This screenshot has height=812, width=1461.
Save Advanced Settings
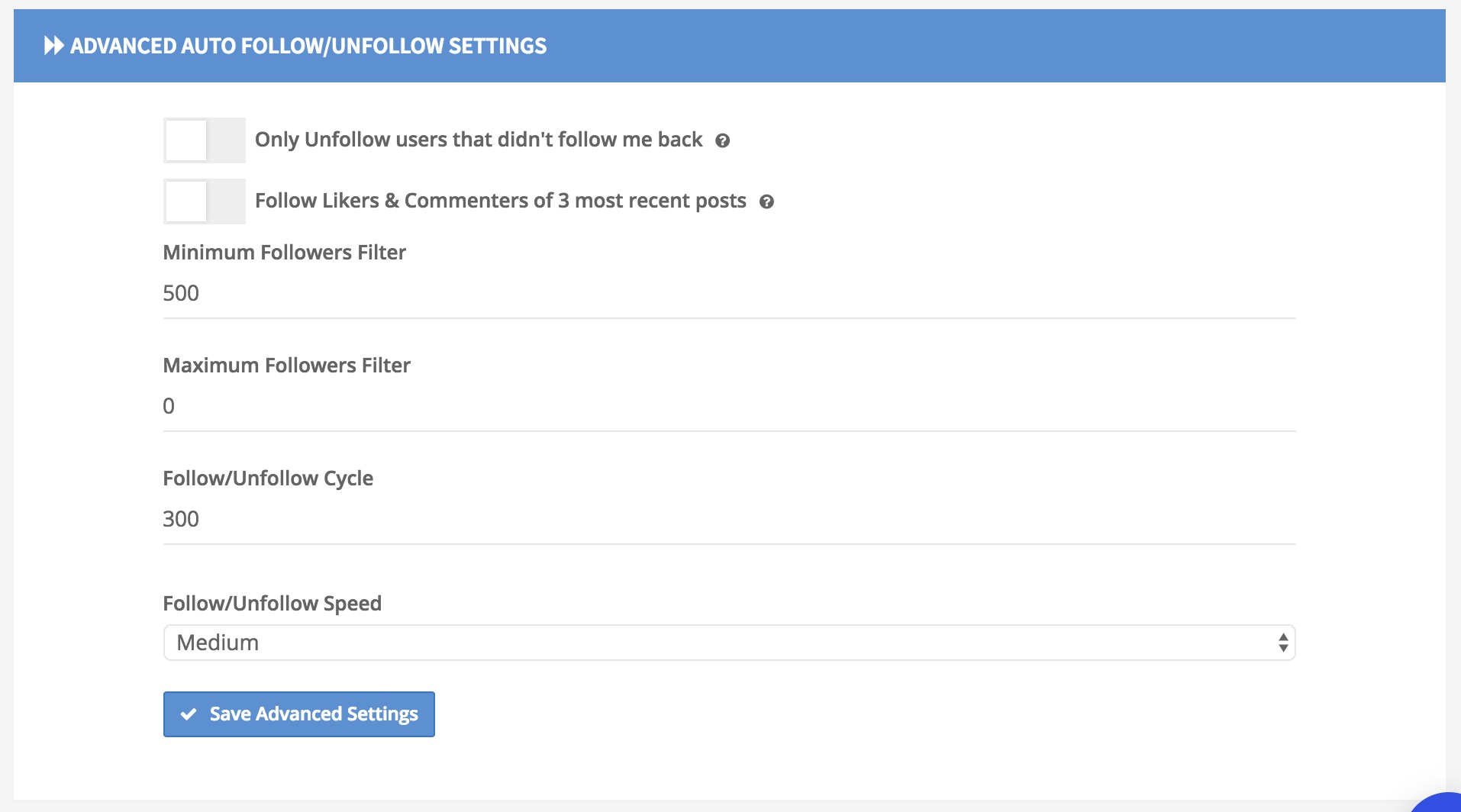[x=299, y=714]
